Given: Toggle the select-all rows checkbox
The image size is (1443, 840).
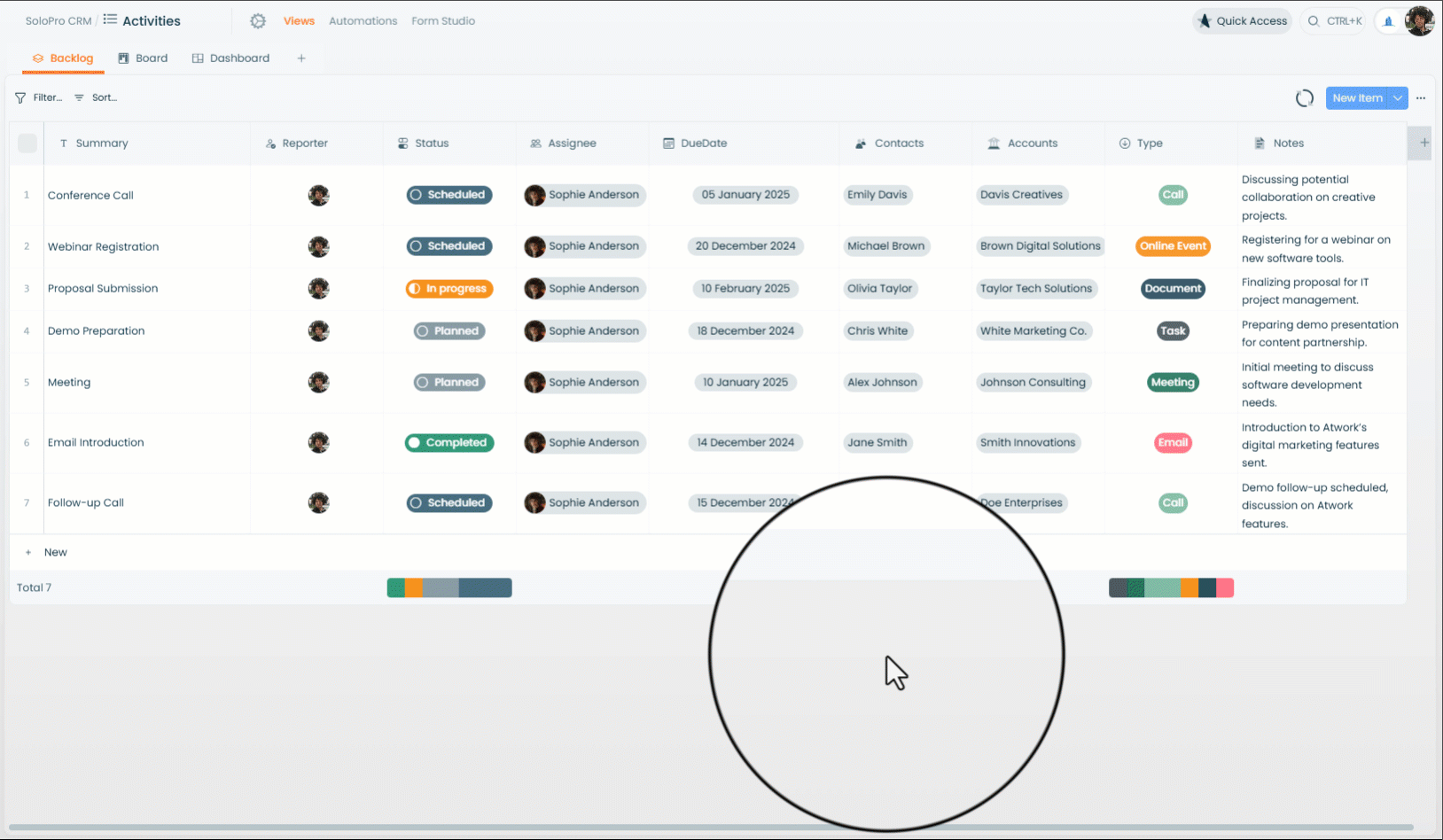Looking at the screenshot, I should [x=27, y=144].
